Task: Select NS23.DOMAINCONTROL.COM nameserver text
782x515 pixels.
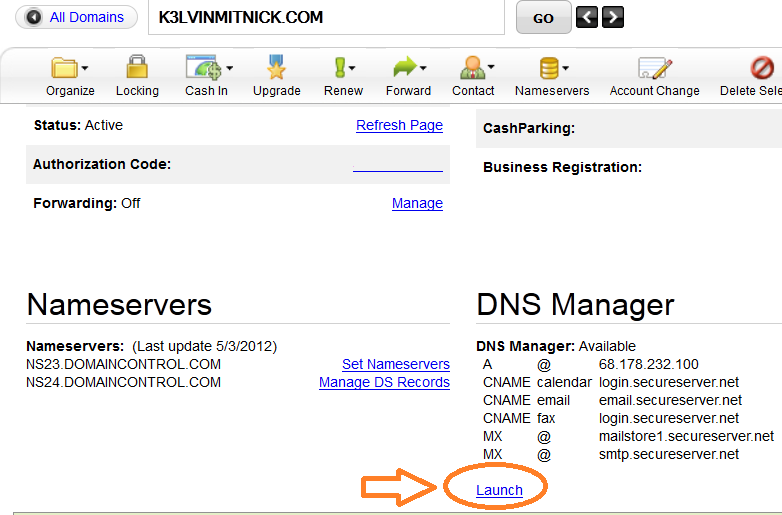Action: tap(123, 364)
